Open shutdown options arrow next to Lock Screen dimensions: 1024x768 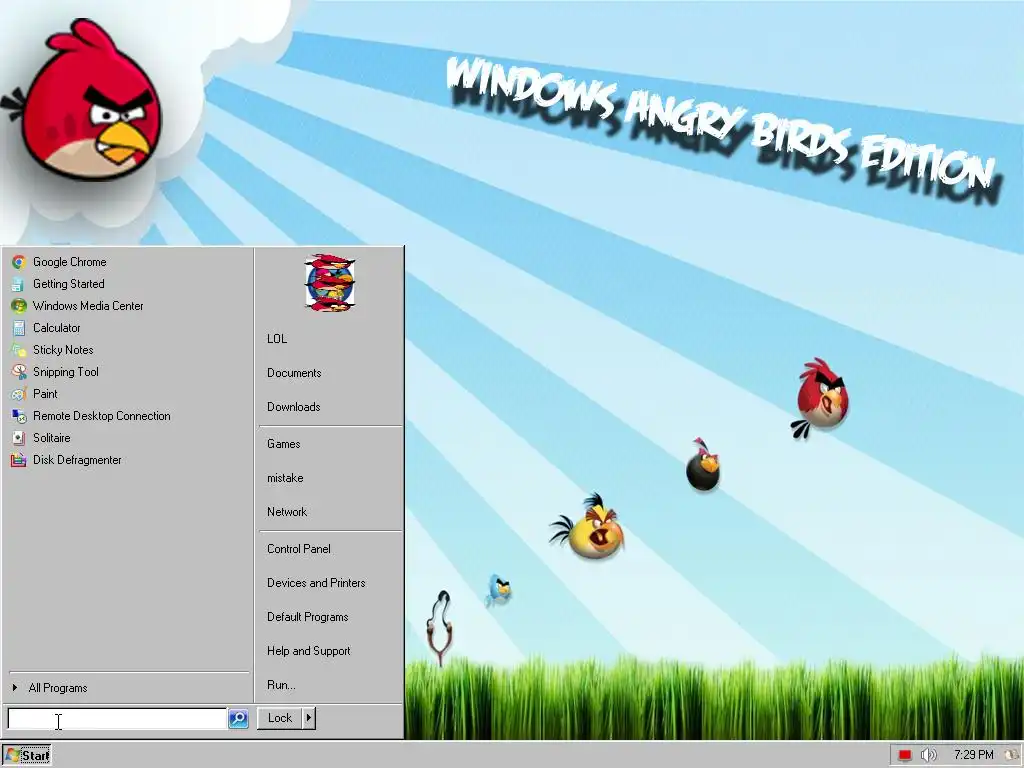click(x=309, y=718)
